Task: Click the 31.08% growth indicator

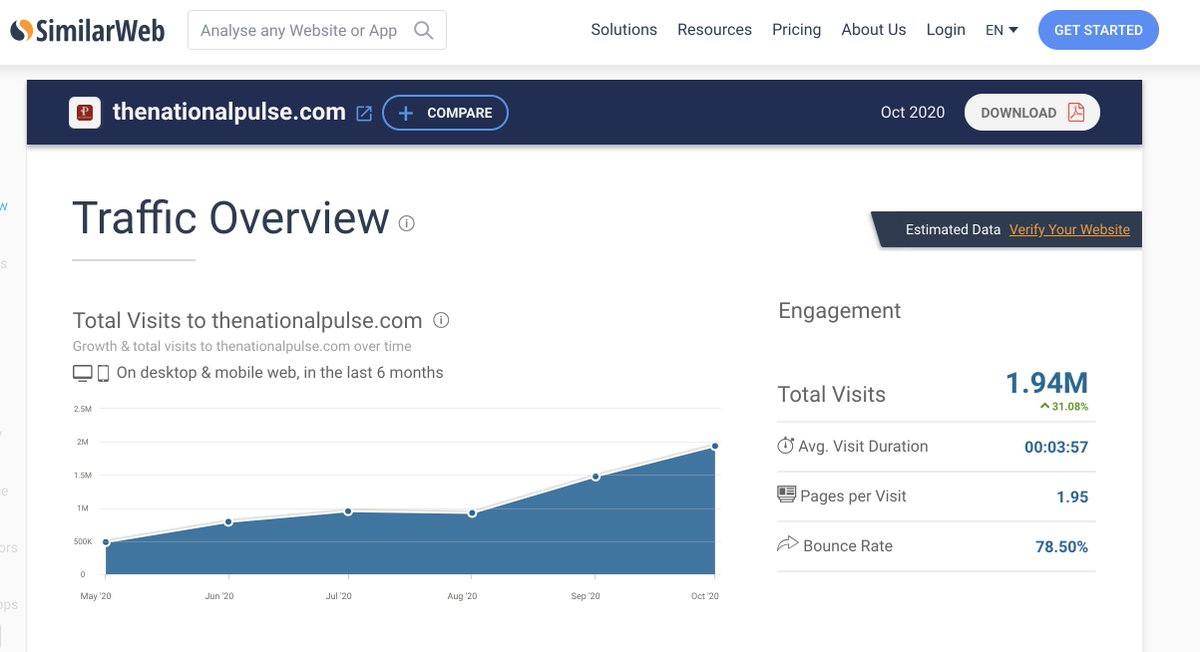Action: (1064, 407)
